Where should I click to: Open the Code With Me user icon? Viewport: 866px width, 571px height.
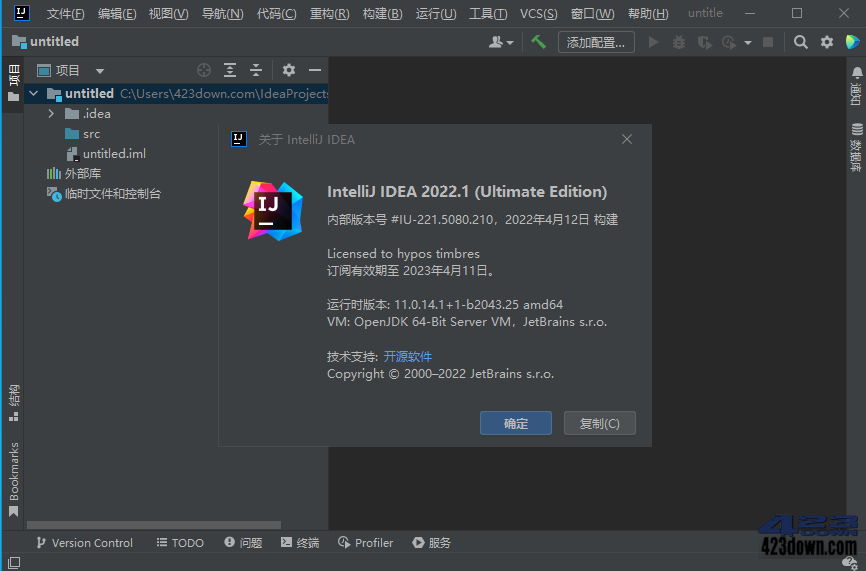click(x=496, y=42)
